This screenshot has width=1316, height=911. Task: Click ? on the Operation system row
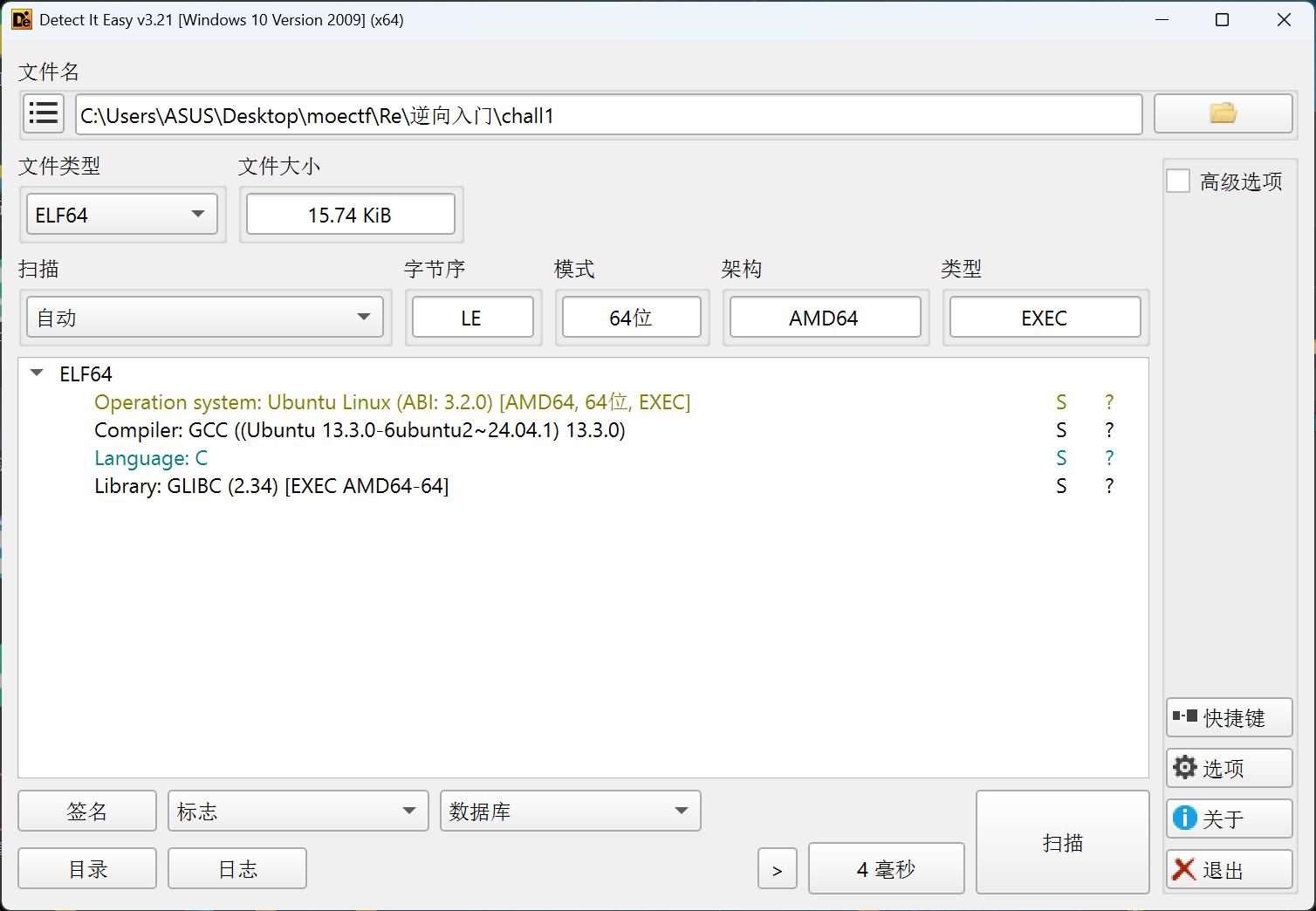[x=1109, y=402]
